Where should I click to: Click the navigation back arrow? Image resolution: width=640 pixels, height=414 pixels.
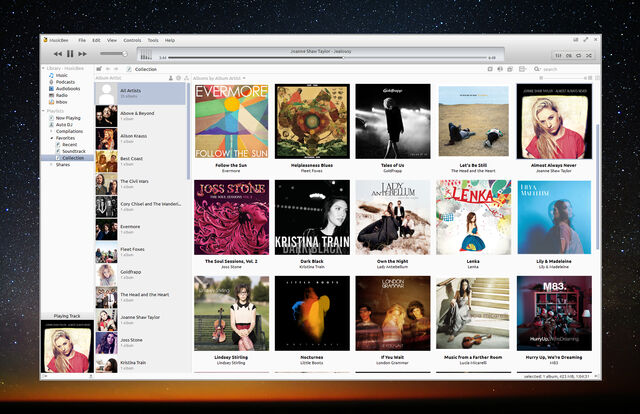(x=108, y=69)
